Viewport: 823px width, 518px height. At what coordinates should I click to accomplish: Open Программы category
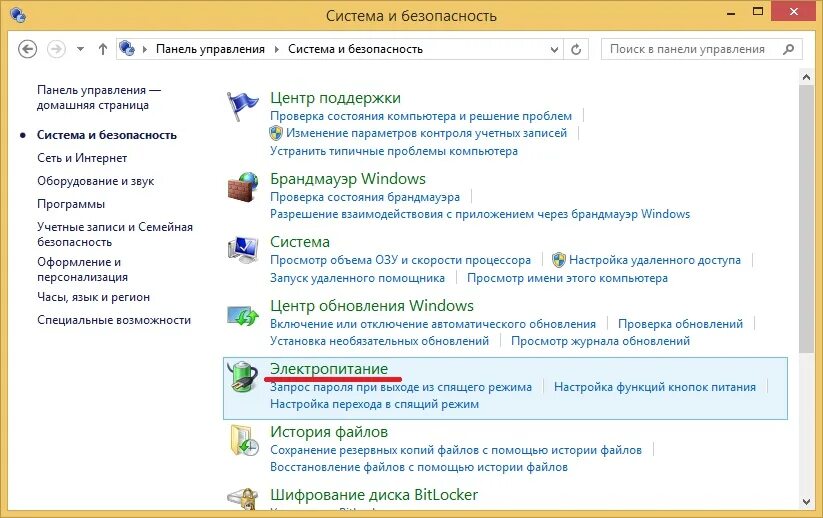[x=71, y=204]
